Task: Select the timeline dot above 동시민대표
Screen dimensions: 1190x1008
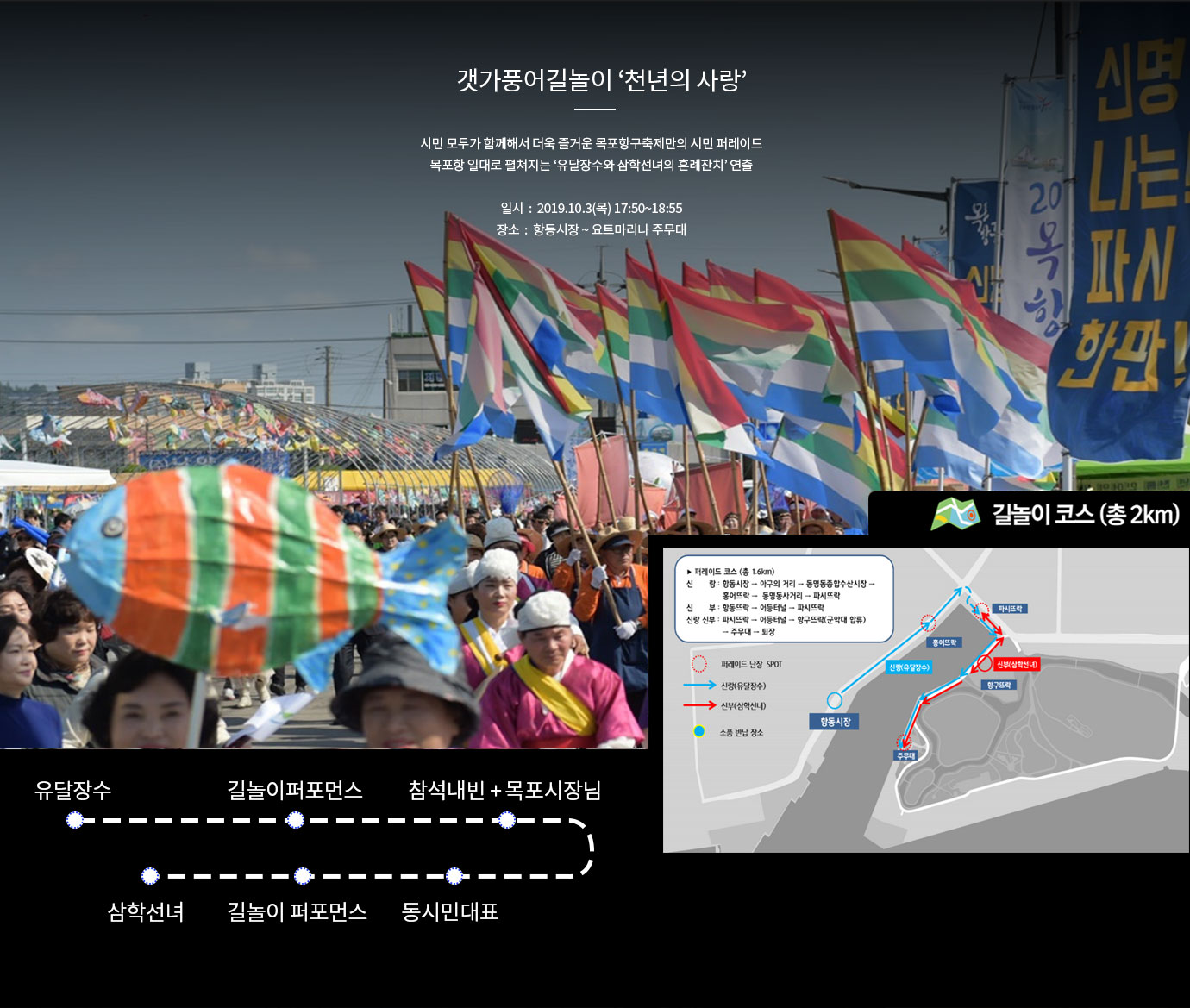Action: click(454, 876)
